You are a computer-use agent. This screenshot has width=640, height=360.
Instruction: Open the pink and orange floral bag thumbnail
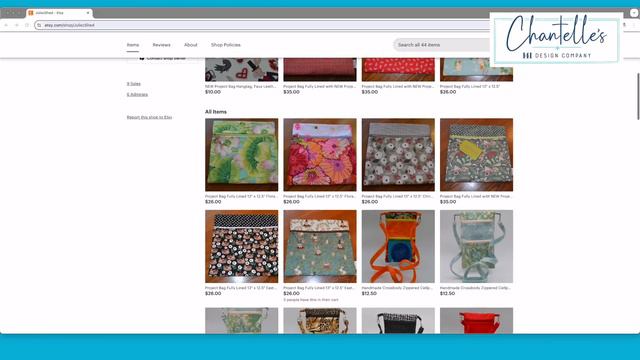(320, 155)
